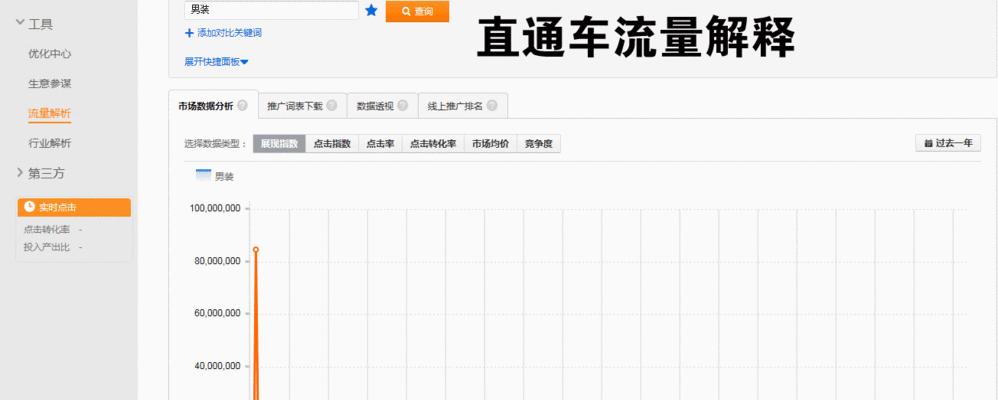
Task: Click the 40,000,000 axis label
Action: [x=218, y=366]
